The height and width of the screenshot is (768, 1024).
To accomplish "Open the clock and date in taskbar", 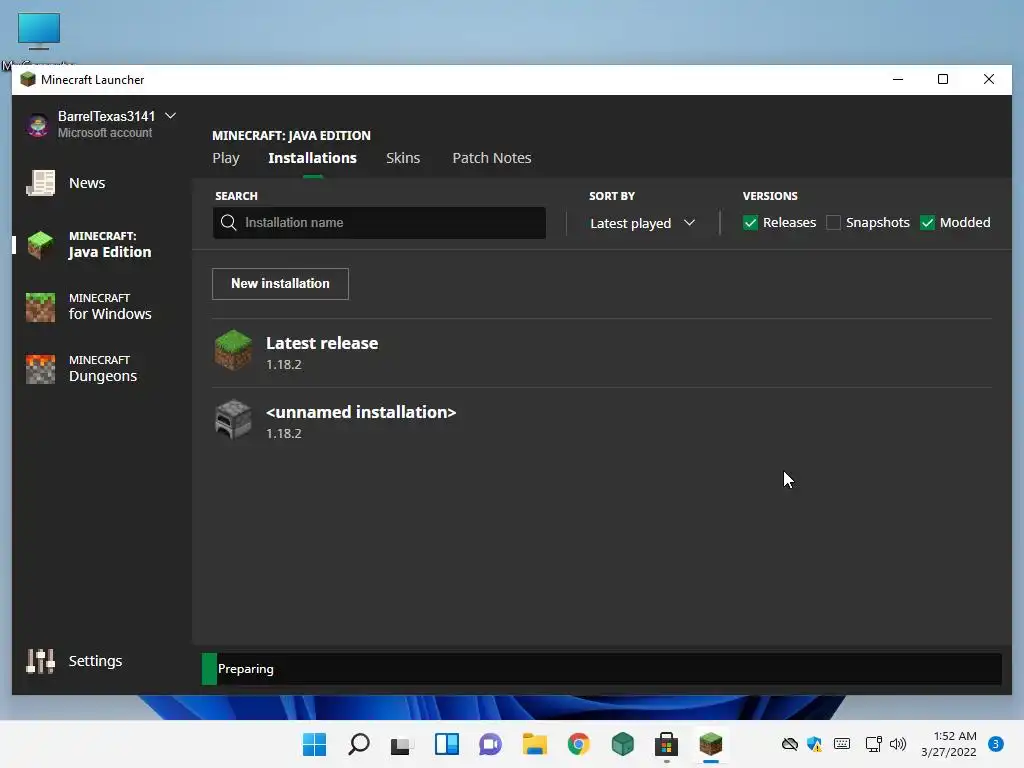I will pyautogui.click(x=949, y=744).
